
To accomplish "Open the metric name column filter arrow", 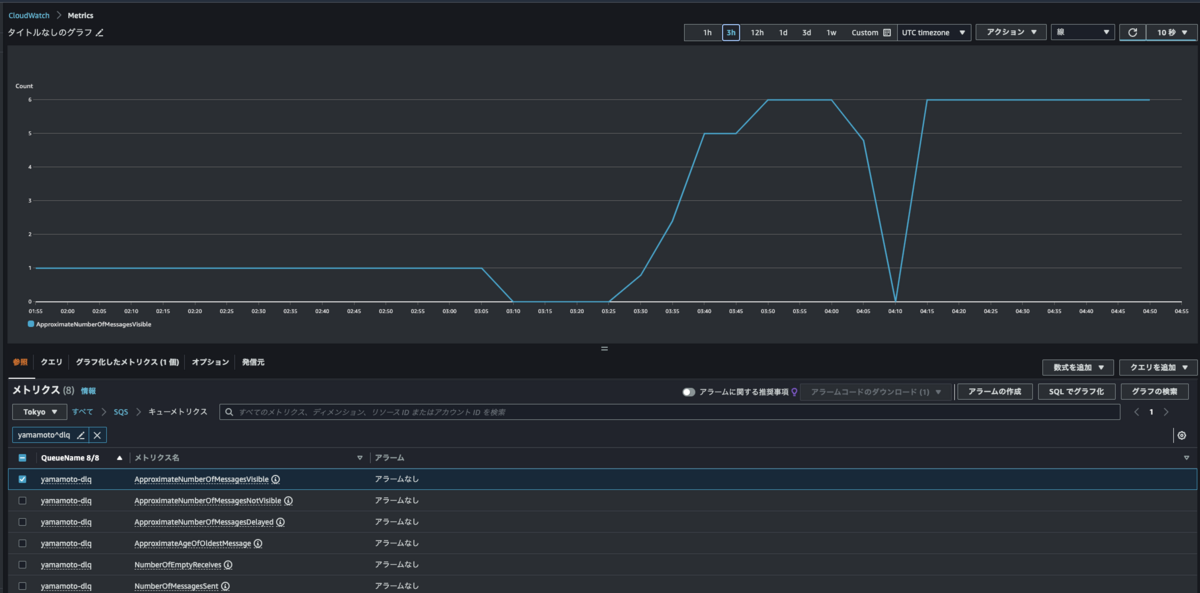I will (360, 458).
